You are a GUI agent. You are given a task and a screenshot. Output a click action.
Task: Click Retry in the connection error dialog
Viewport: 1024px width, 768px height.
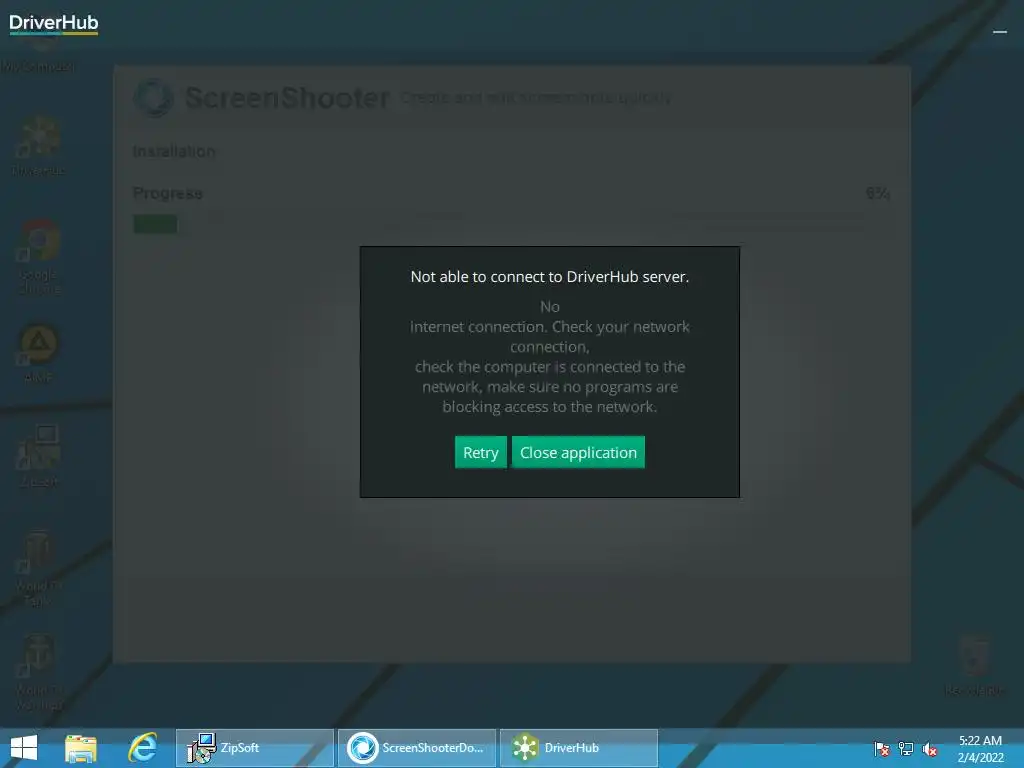coord(481,452)
